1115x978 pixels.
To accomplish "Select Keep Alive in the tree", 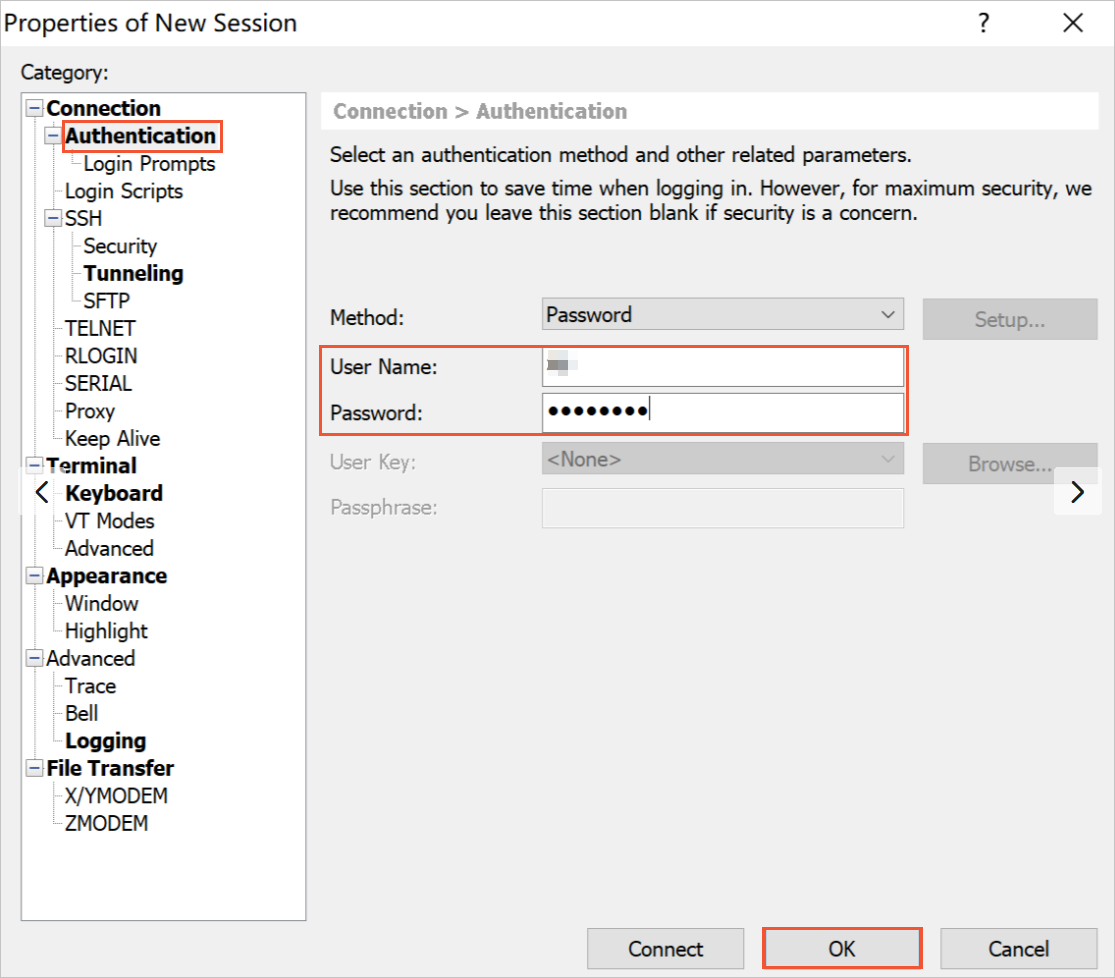I will [112, 438].
